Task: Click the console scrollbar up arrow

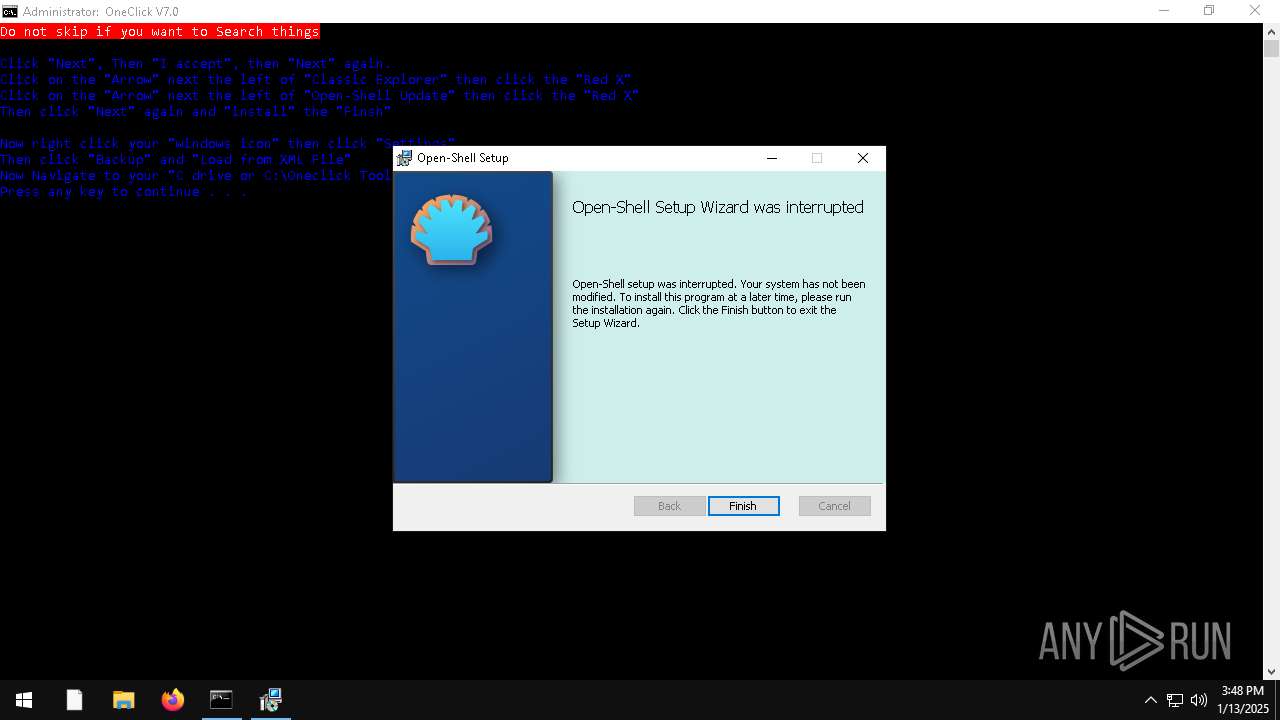Action: click(1271, 31)
